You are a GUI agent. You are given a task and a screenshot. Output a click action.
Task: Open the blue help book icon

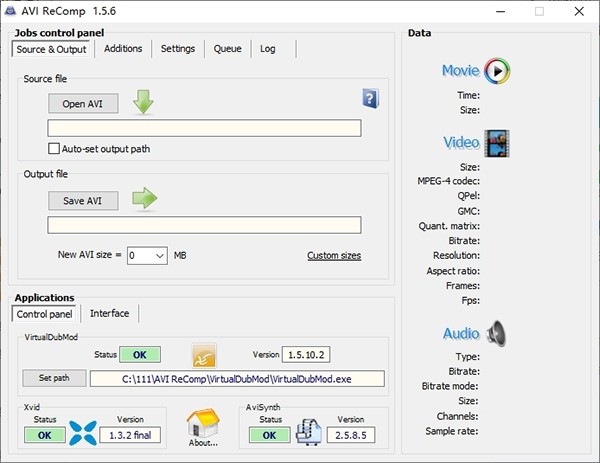point(370,98)
